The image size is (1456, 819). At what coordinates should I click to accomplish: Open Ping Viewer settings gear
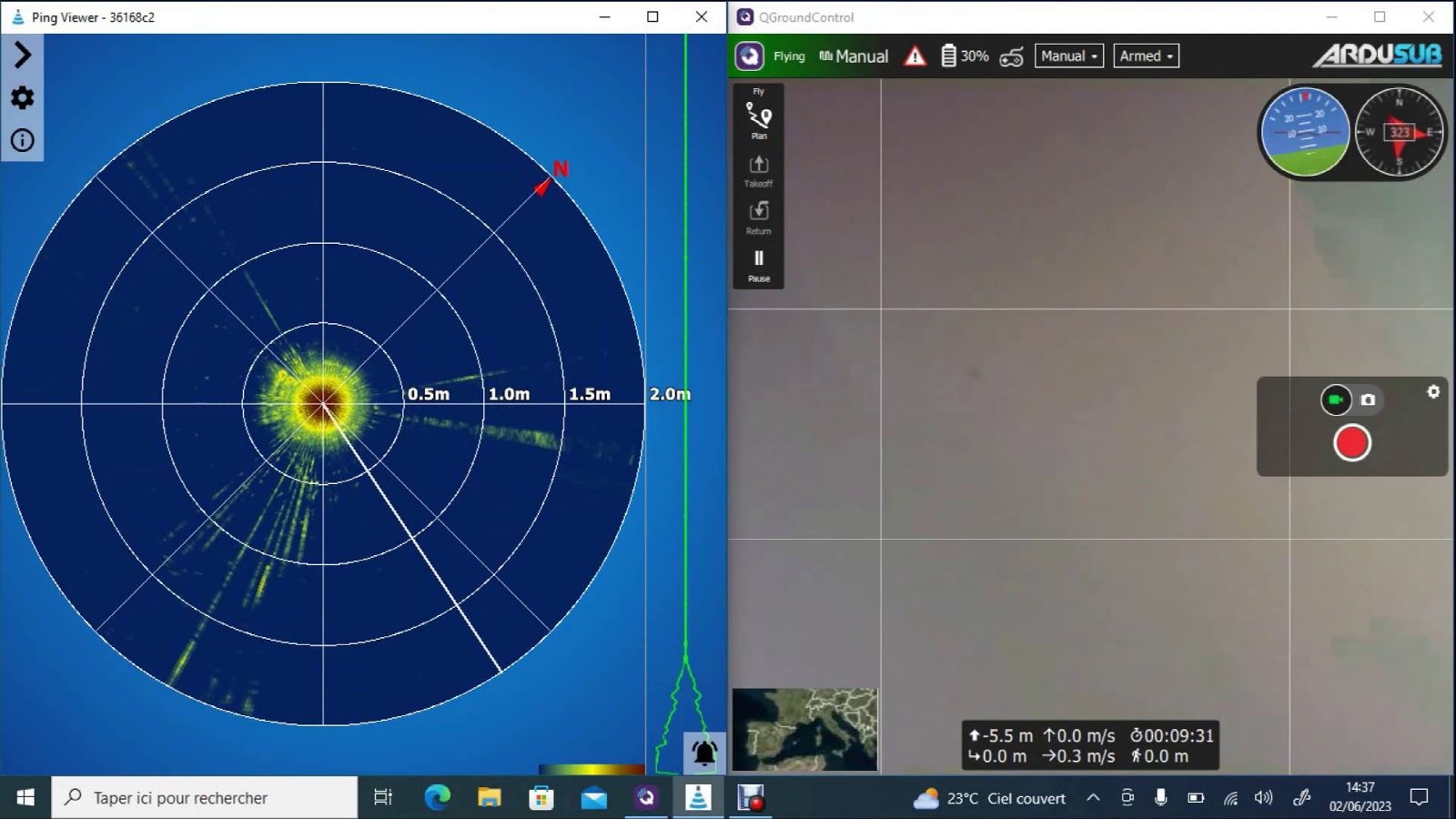point(23,97)
